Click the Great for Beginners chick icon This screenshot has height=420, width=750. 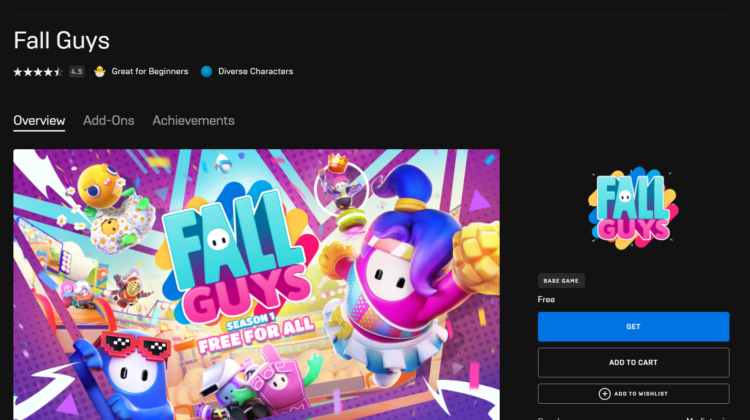pyautogui.click(x=99, y=72)
